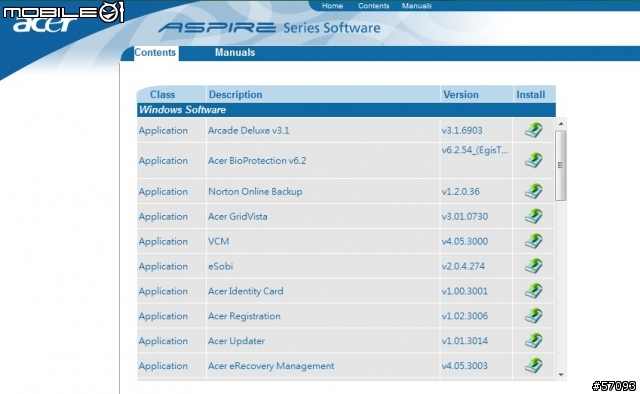This screenshot has width=640, height=394.
Task: Select Acer Registration description
Action: 244,316
